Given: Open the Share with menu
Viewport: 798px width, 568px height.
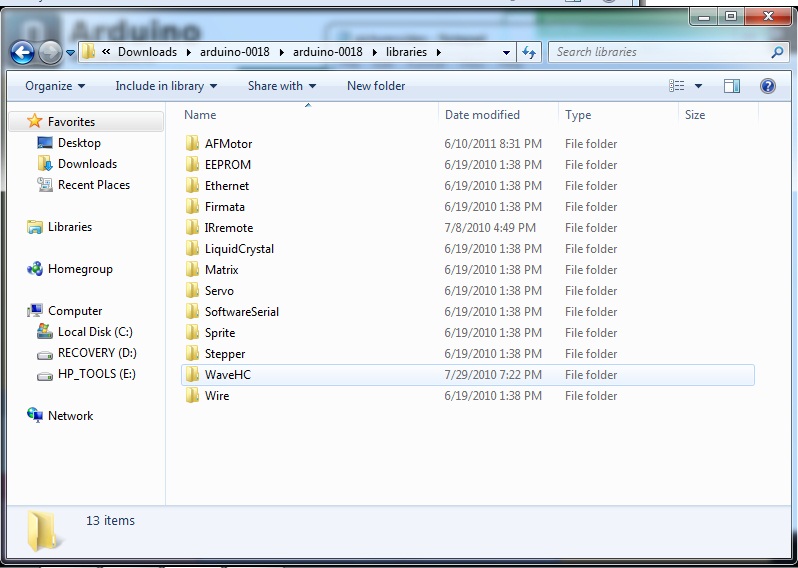Looking at the screenshot, I should click(x=281, y=86).
